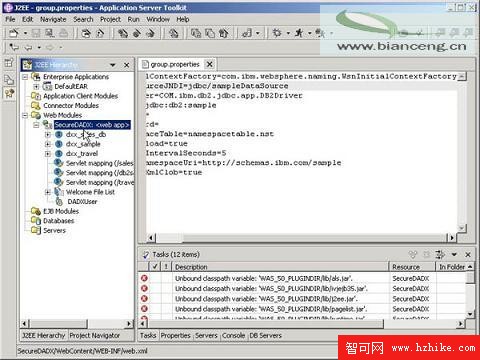Switch to the Console tab
This screenshot has width=480, height=360.
point(233,335)
